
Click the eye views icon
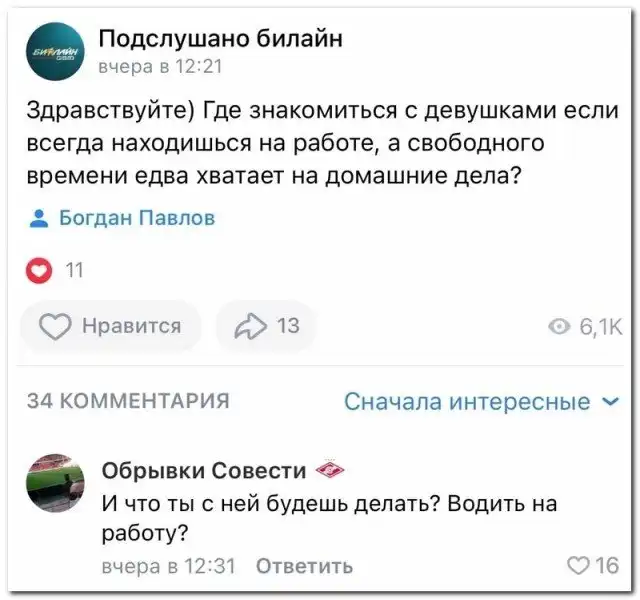click(x=563, y=327)
